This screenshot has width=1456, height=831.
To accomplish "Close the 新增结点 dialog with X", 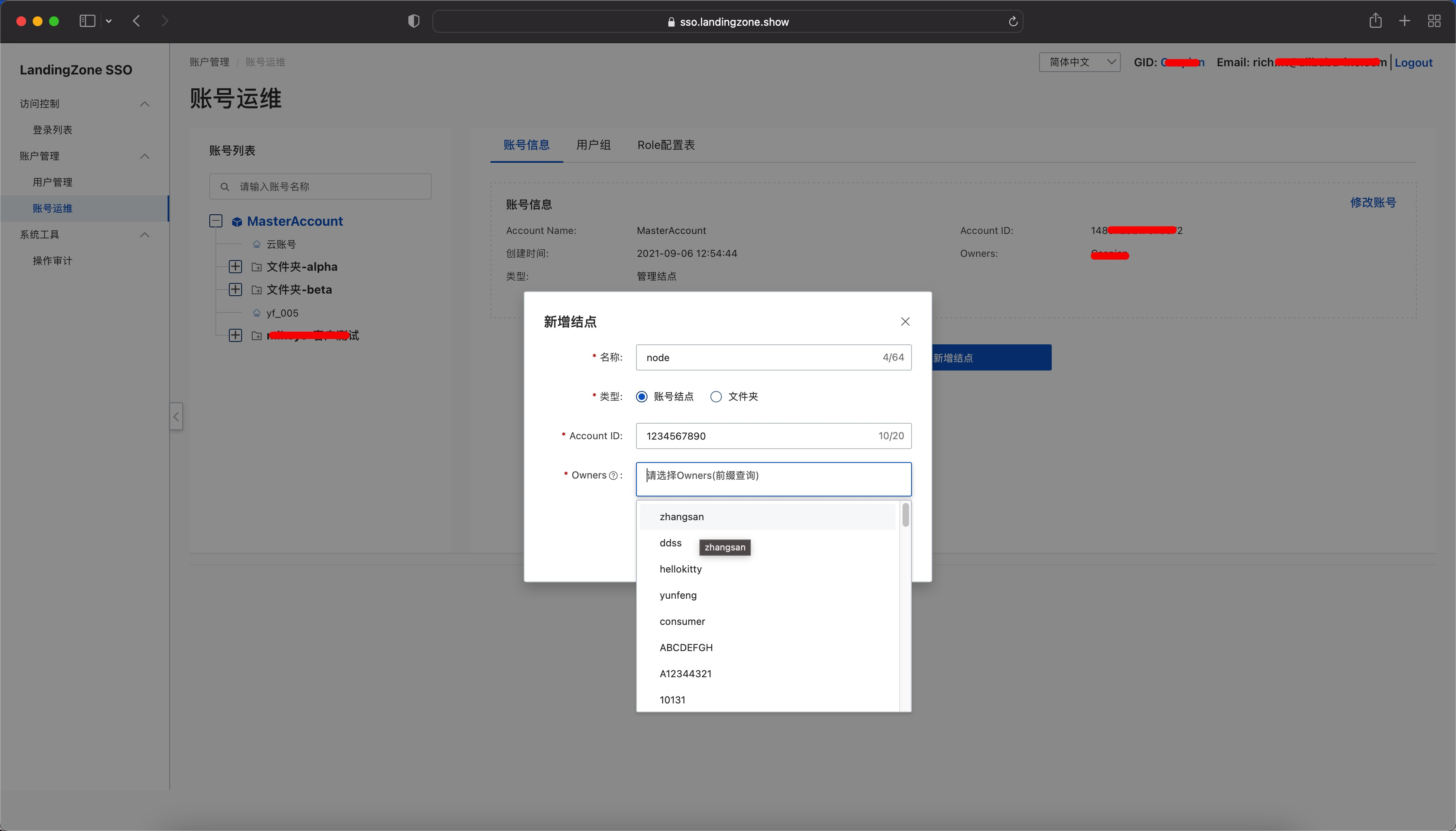I will click(905, 321).
